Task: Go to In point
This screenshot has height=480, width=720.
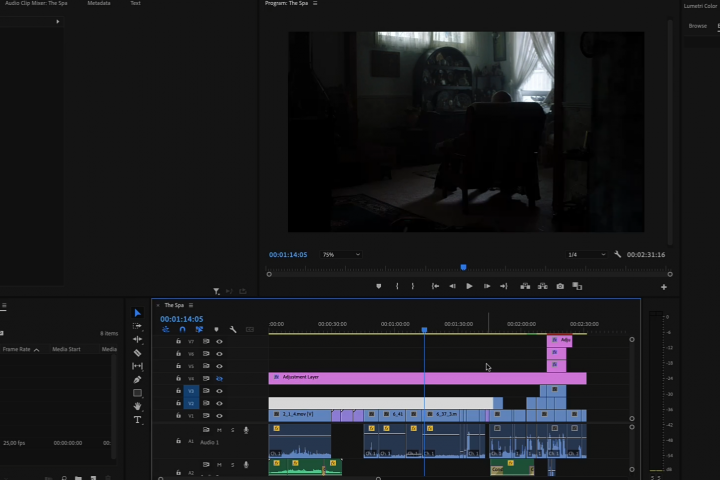Action: (x=435, y=286)
